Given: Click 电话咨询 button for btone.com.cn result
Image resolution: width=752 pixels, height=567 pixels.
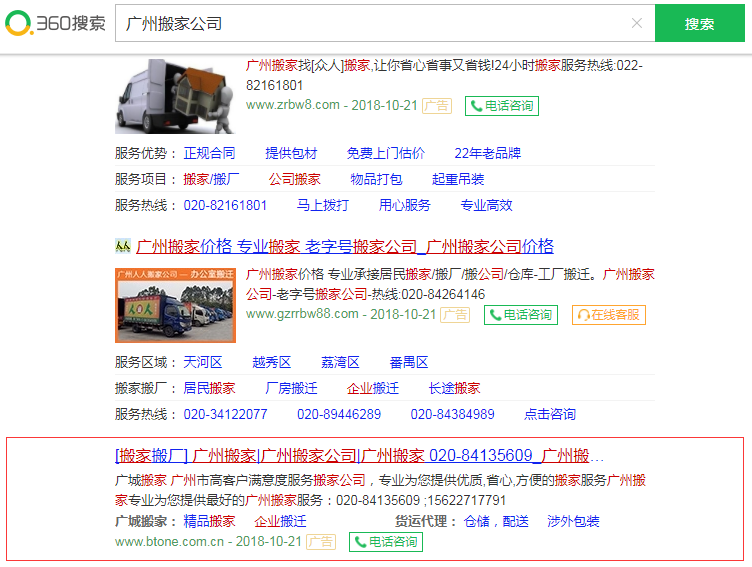Looking at the screenshot, I should 386,542.
